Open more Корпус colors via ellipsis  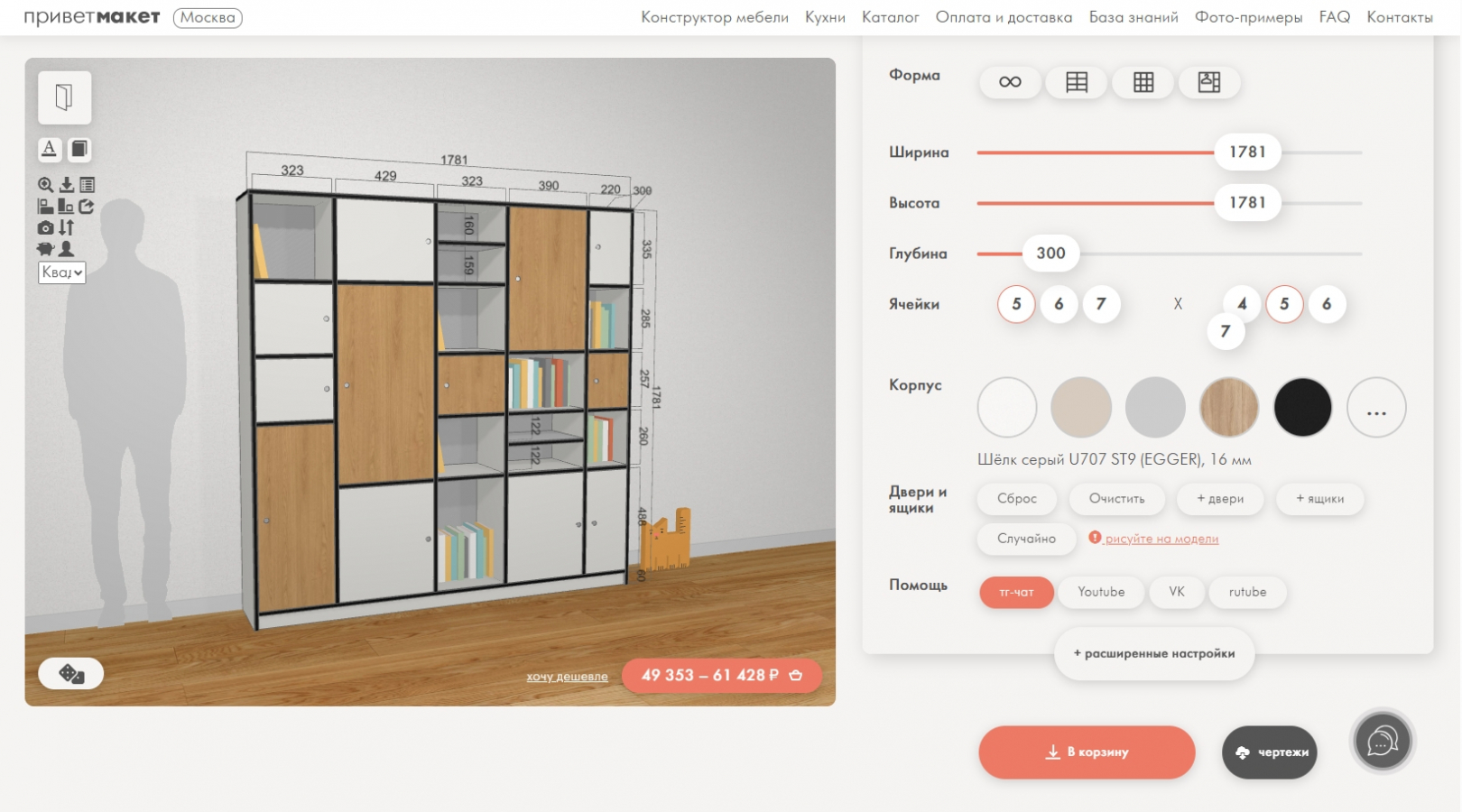(x=1375, y=408)
